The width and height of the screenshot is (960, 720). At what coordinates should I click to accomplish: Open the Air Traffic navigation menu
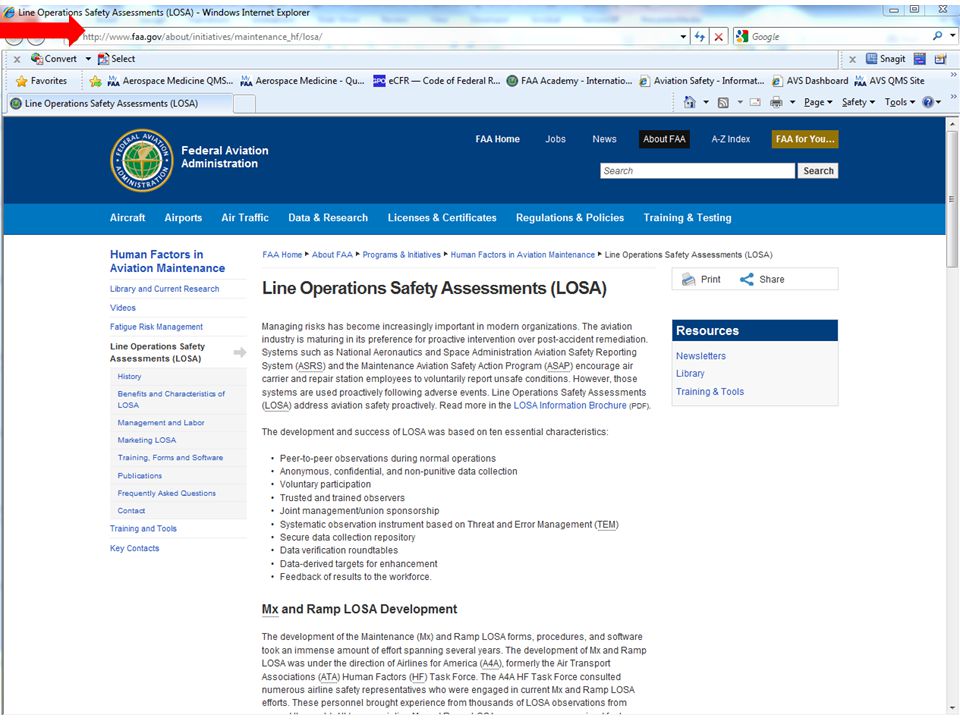pyautogui.click(x=245, y=218)
